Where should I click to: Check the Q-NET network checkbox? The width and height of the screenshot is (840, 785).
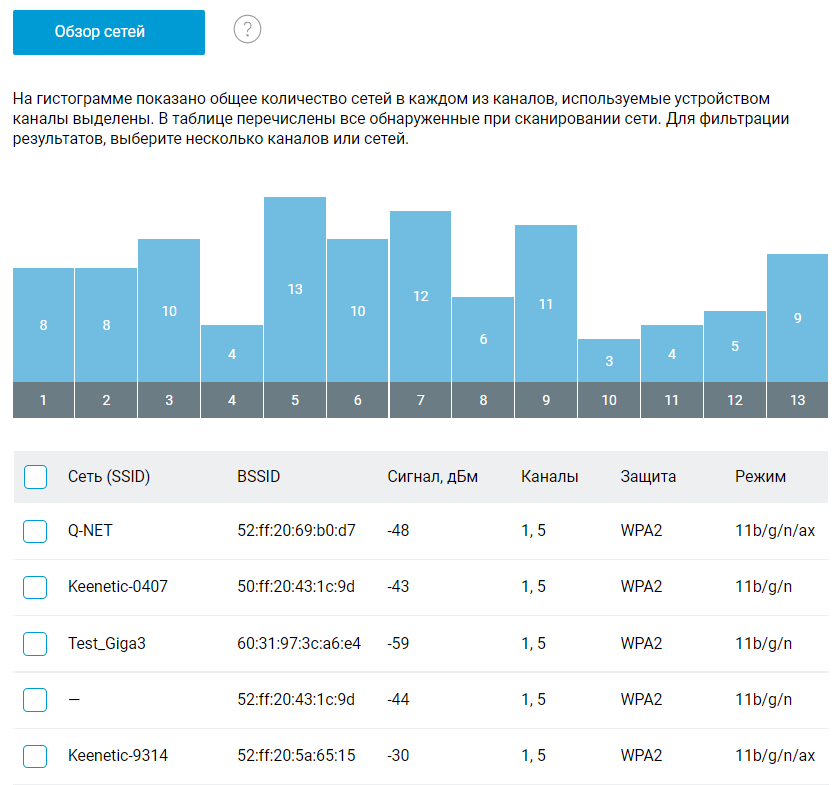pos(36,531)
